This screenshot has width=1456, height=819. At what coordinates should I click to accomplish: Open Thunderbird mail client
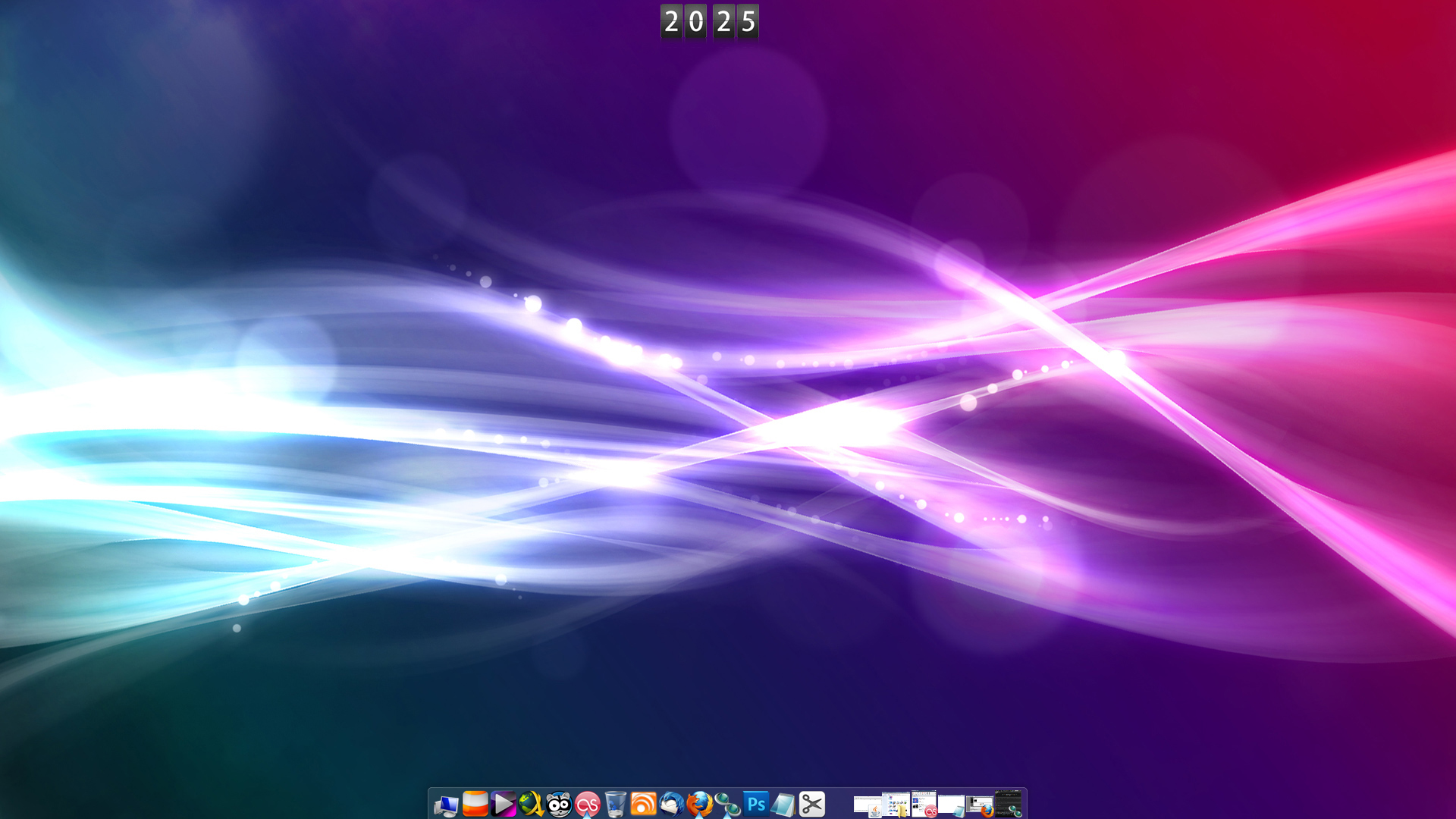click(671, 804)
